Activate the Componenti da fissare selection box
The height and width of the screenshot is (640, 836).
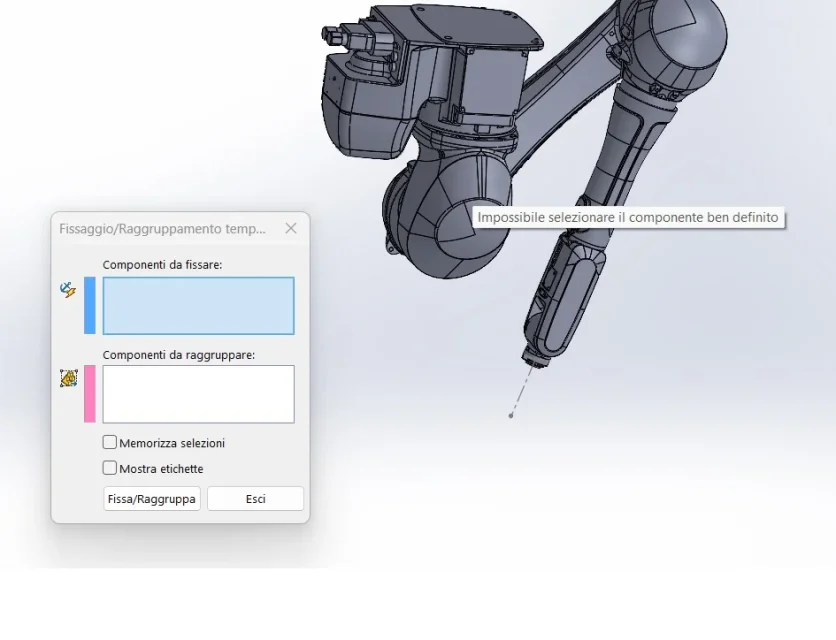point(198,306)
